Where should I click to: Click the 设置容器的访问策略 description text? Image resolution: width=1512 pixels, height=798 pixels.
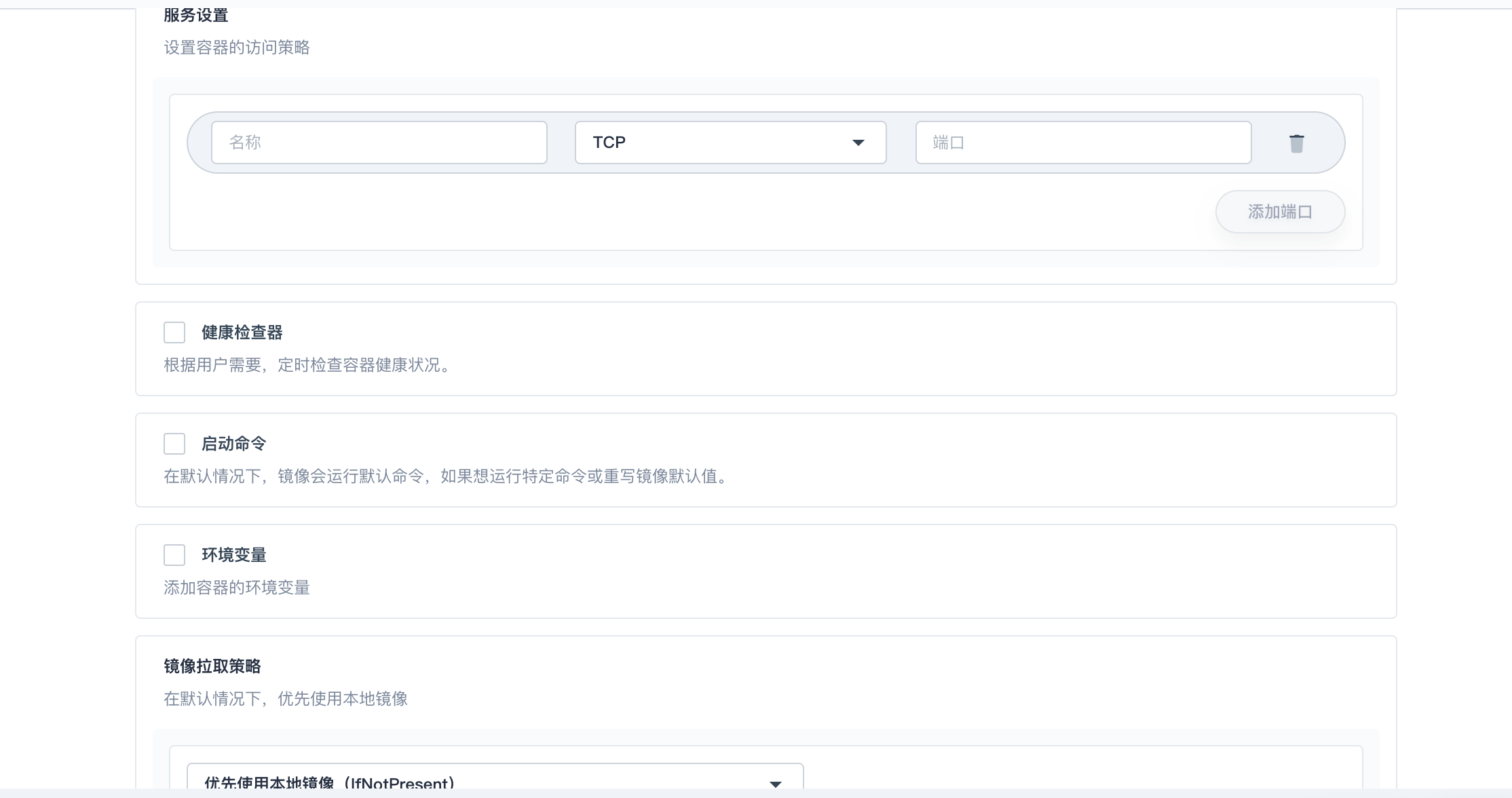coord(237,47)
